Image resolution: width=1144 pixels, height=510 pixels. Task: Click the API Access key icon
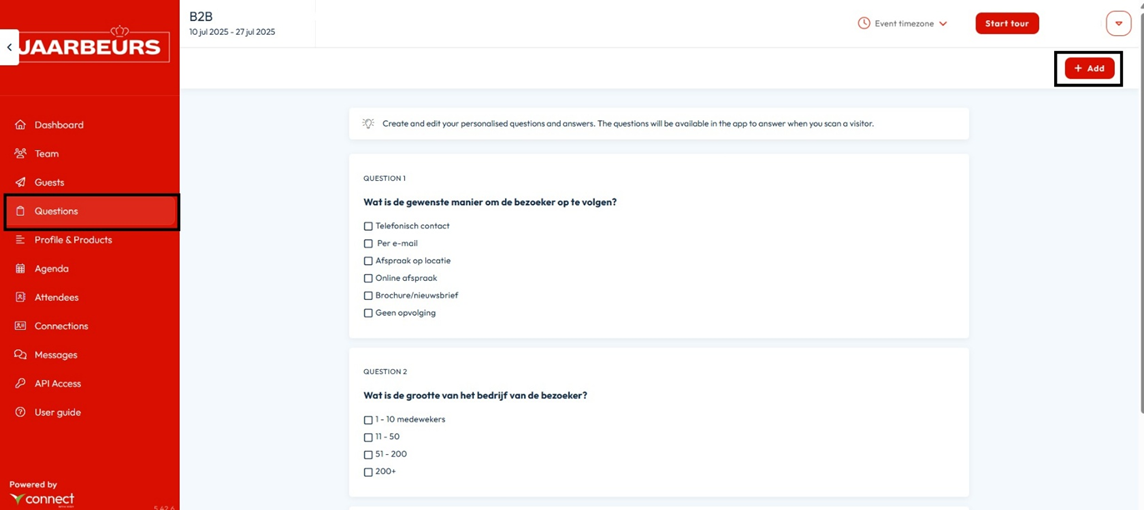[20, 384]
